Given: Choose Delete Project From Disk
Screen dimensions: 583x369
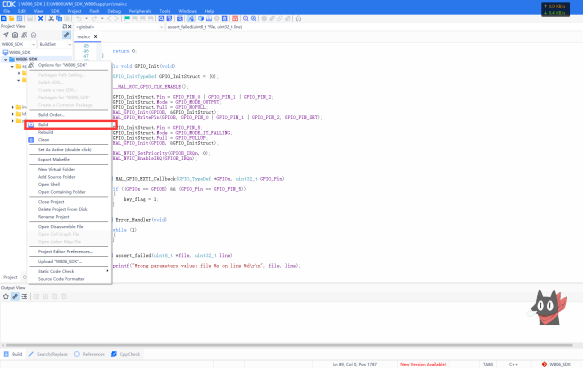Looking at the screenshot, I should (69, 209).
